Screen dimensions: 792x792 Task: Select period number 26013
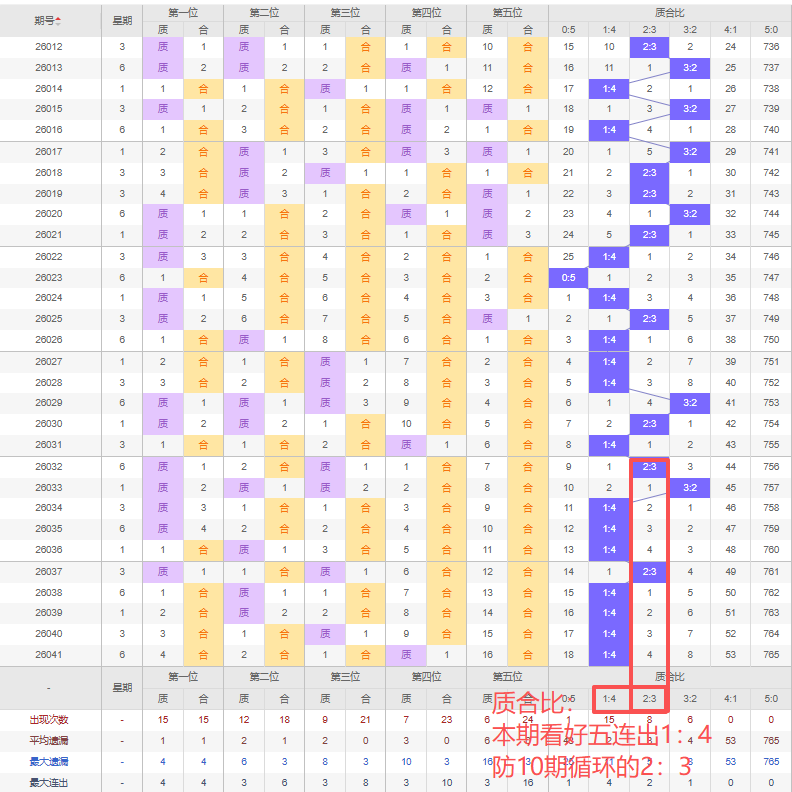pyautogui.click(x=49, y=68)
